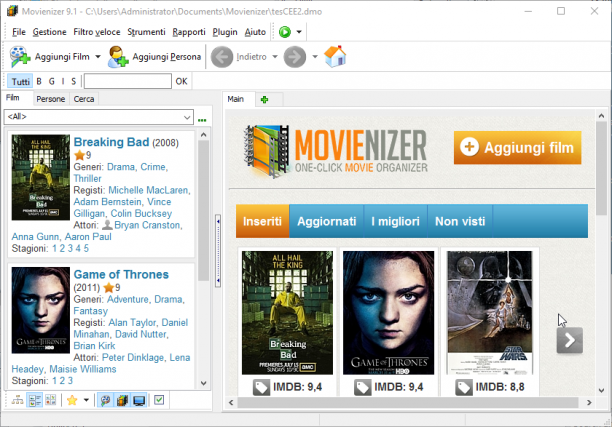Open the Game of Thrones title link

pyautogui.click(x=121, y=274)
